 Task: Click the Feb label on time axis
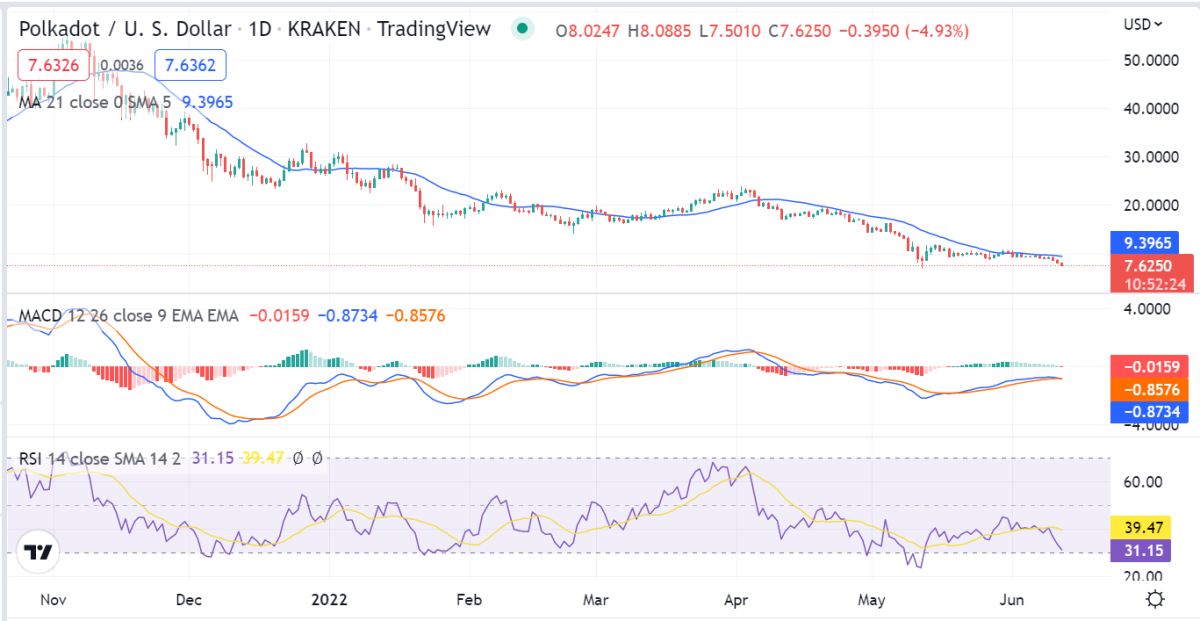coord(469,600)
